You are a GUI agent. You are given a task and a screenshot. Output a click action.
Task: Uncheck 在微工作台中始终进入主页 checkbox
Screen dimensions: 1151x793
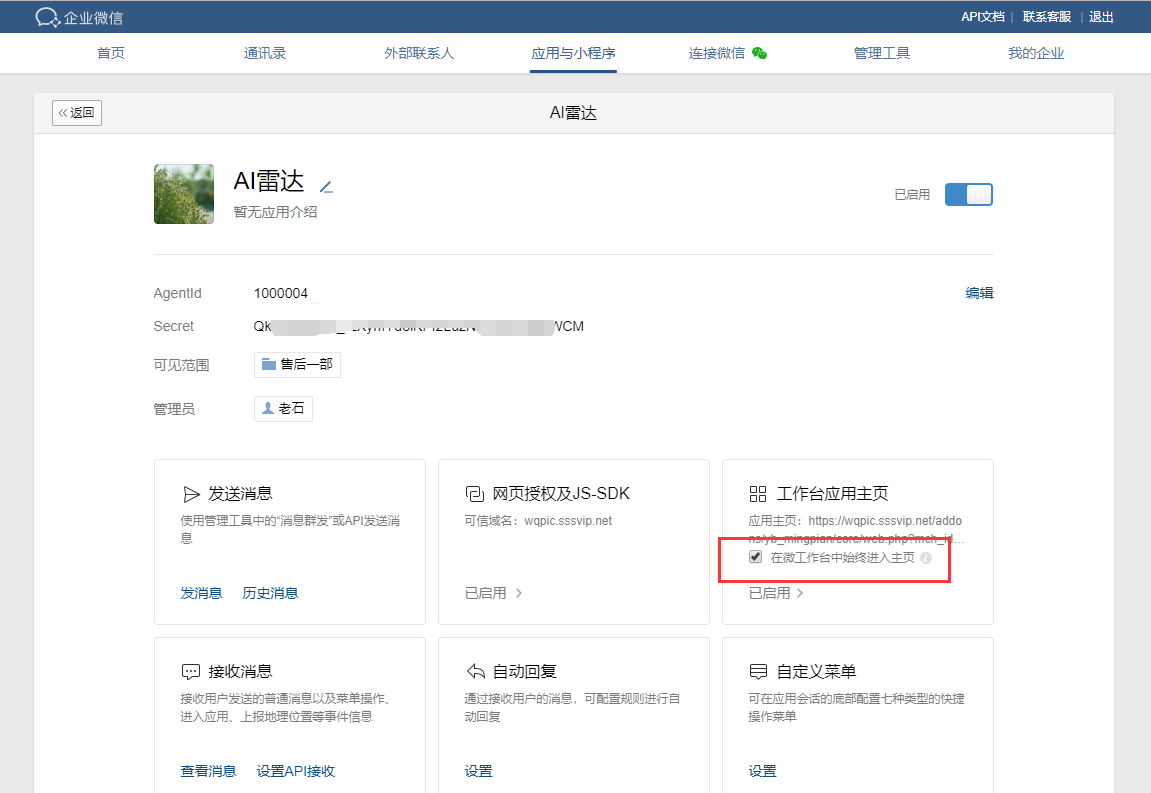pos(756,557)
